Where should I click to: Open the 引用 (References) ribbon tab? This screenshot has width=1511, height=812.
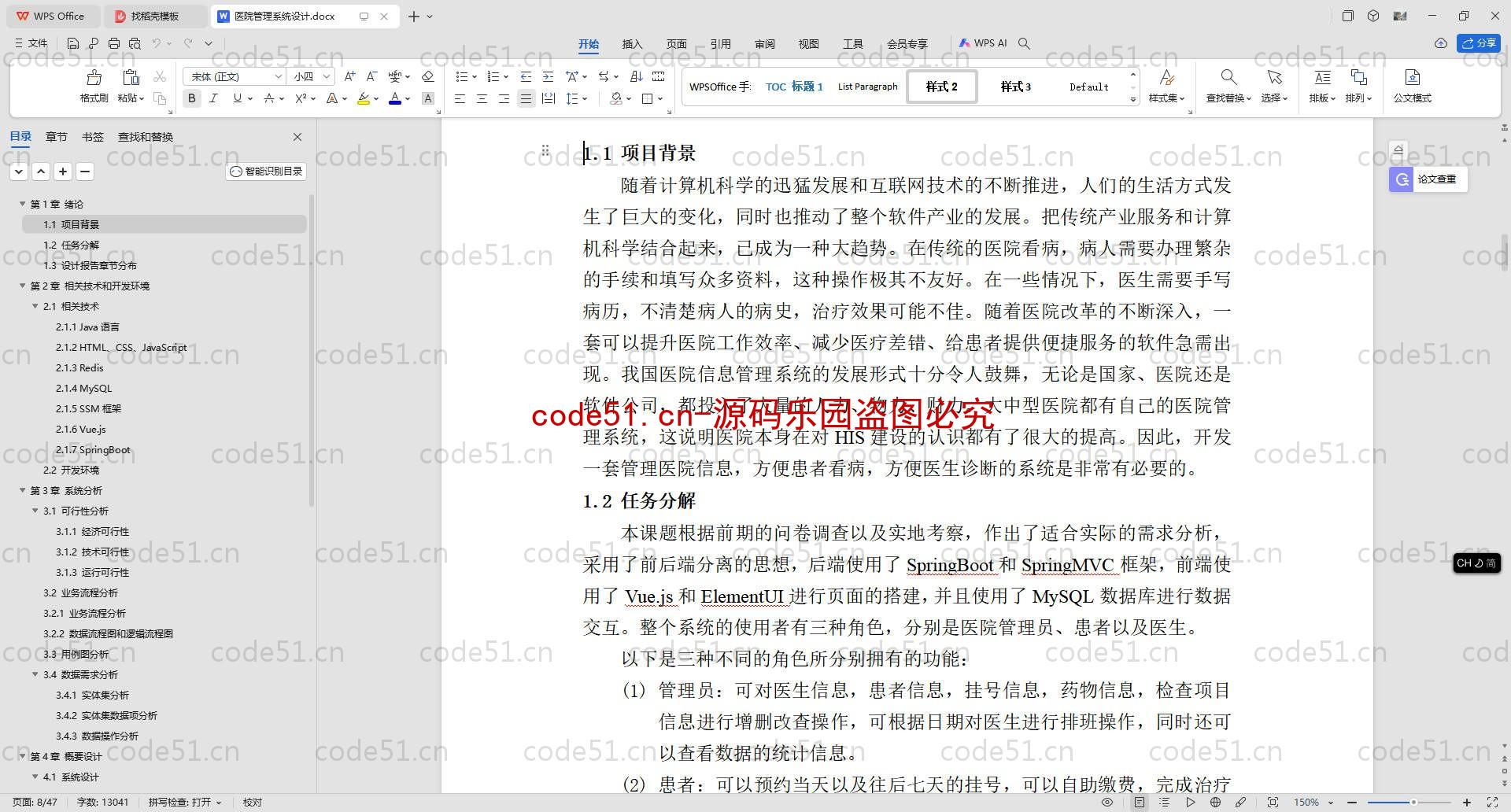coord(721,44)
